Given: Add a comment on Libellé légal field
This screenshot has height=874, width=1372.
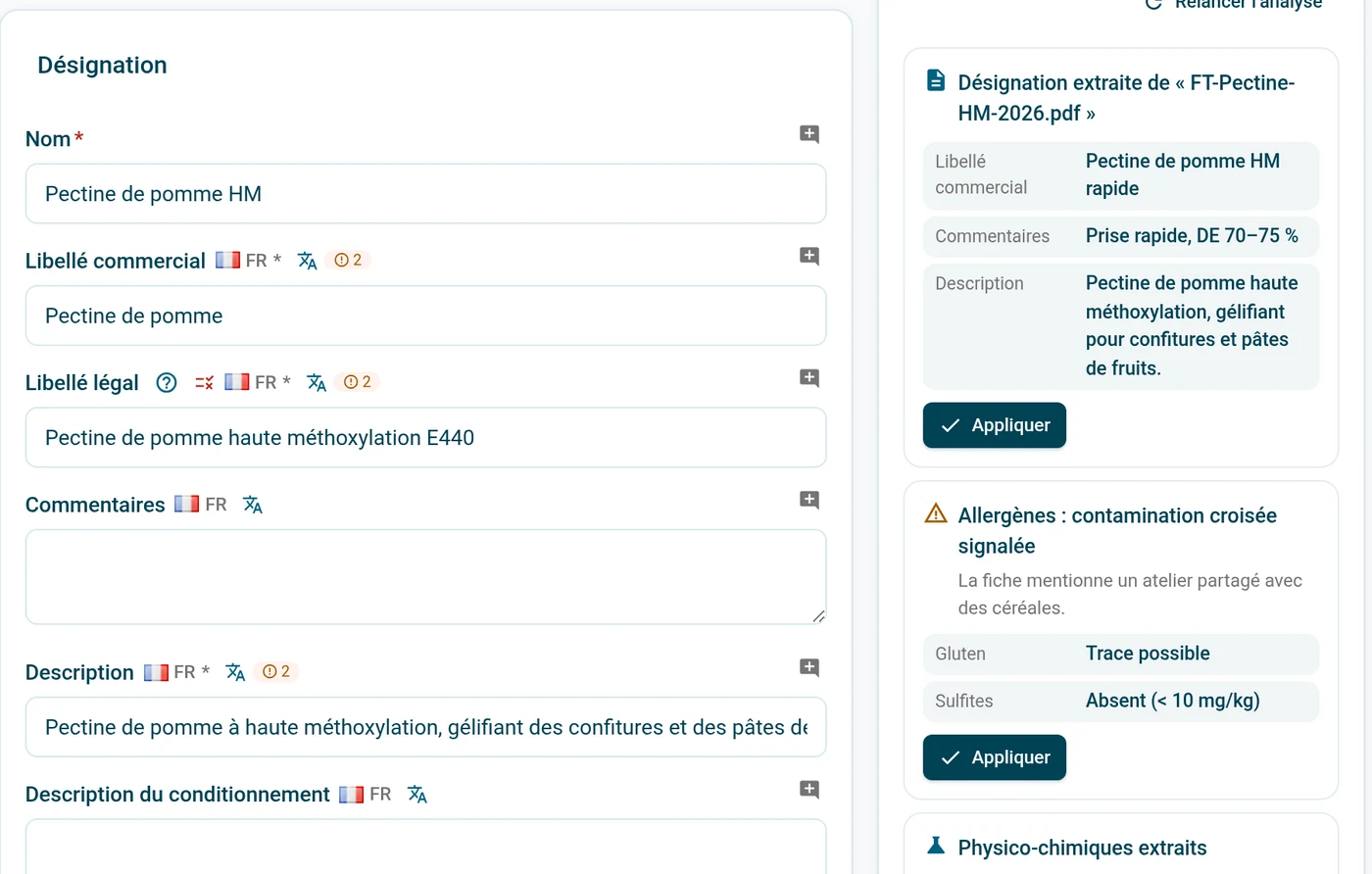Looking at the screenshot, I should [809, 378].
